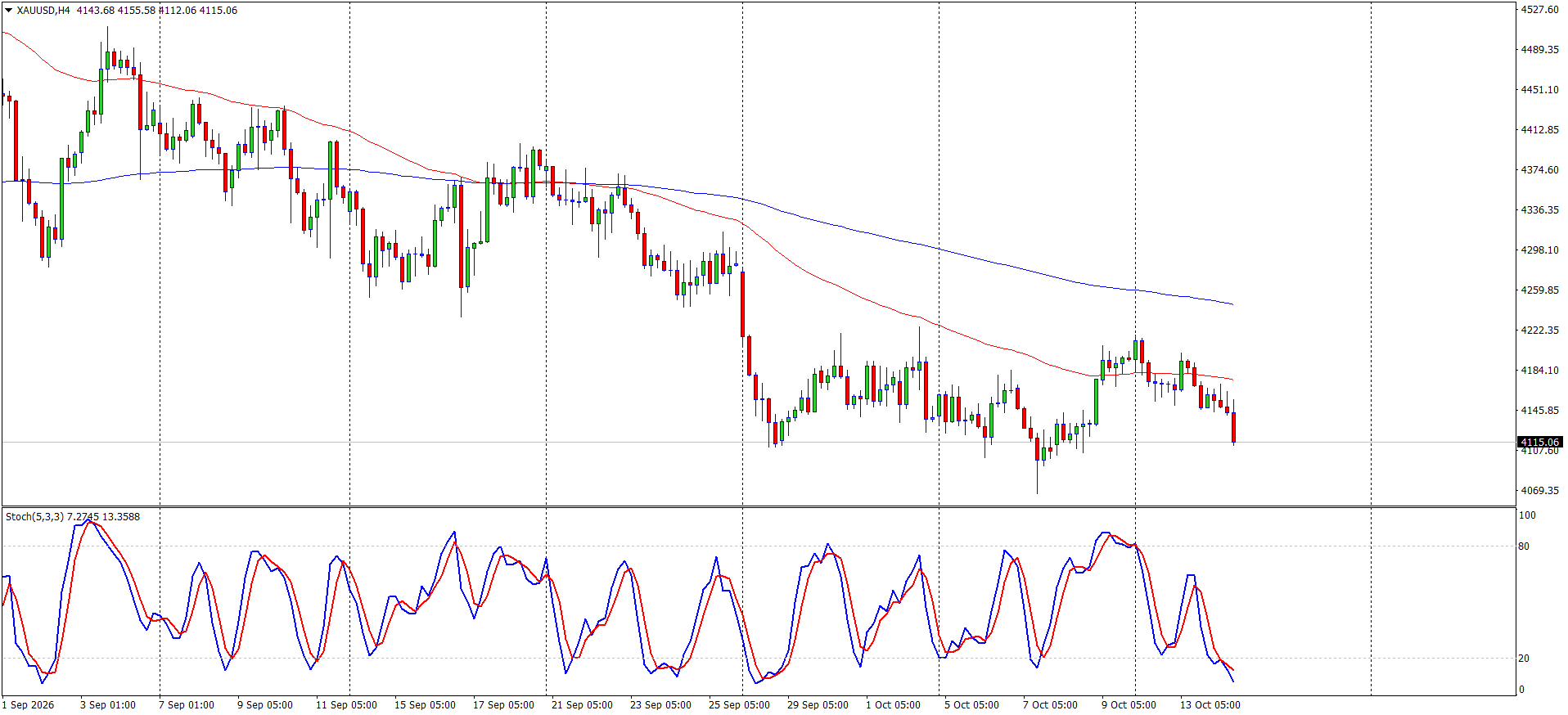The image size is (1568, 715).
Task: Click the 17 Sep 05:00 time label
Action: tap(503, 705)
